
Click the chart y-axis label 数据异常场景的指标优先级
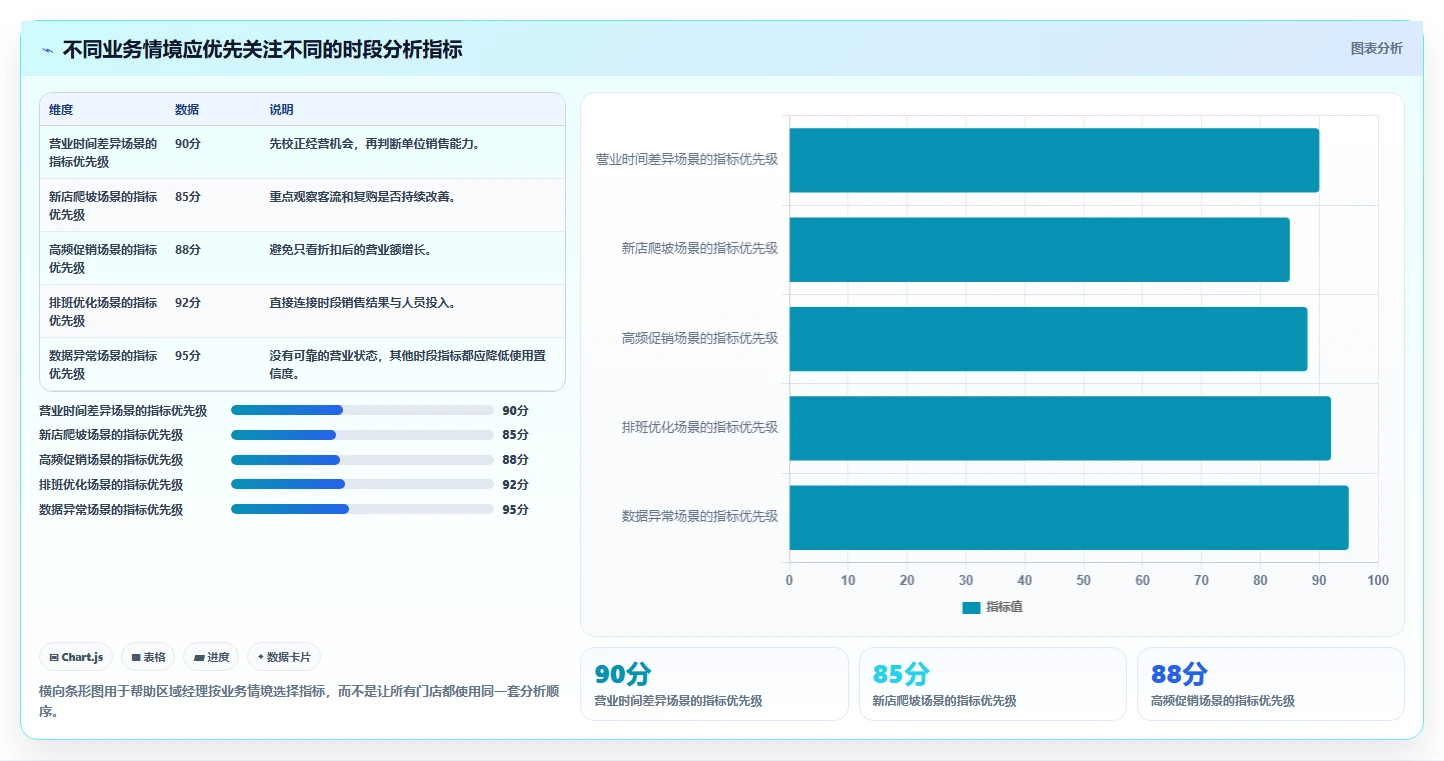click(x=700, y=516)
